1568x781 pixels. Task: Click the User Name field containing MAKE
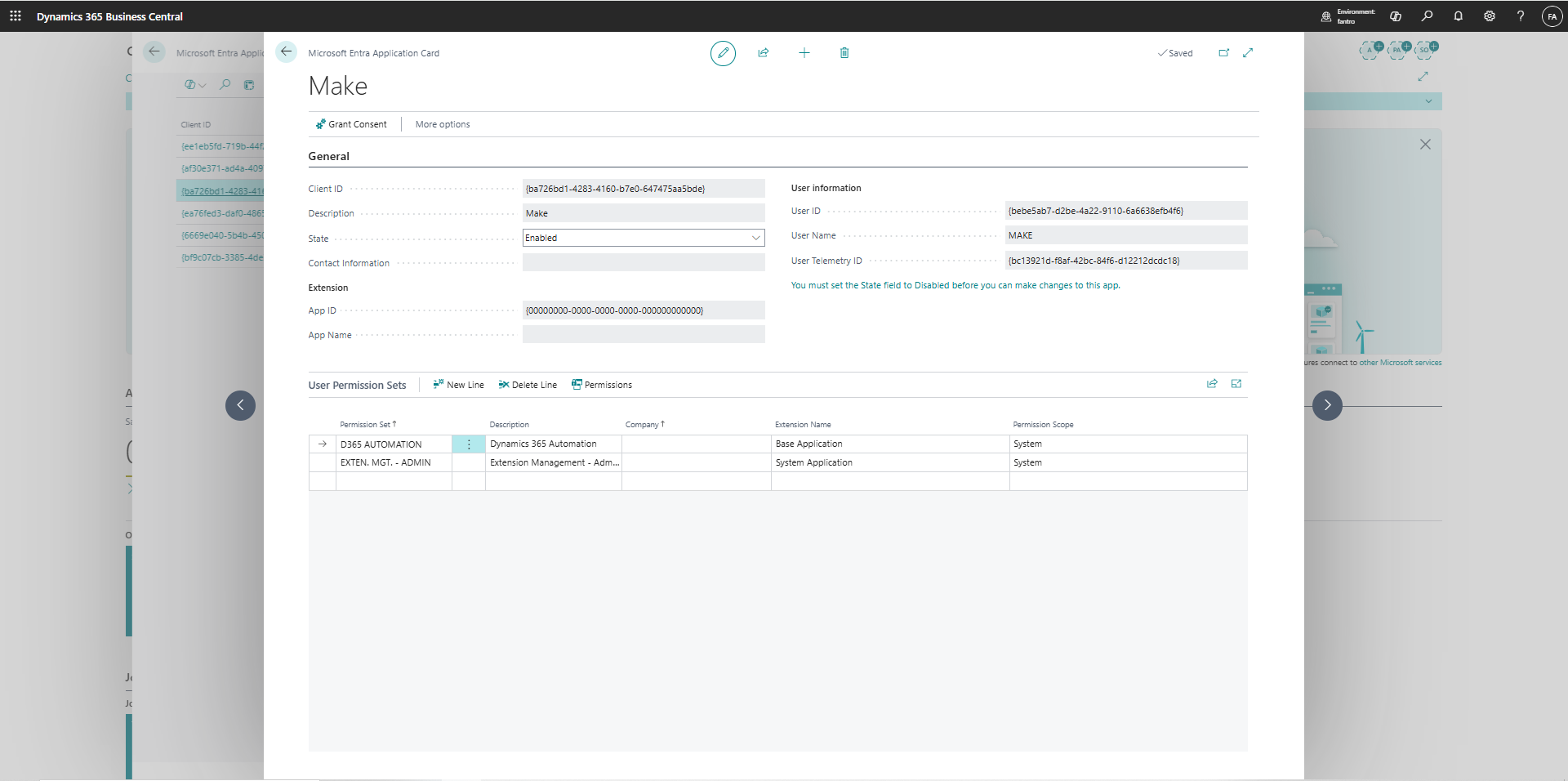pyautogui.click(x=1126, y=235)
